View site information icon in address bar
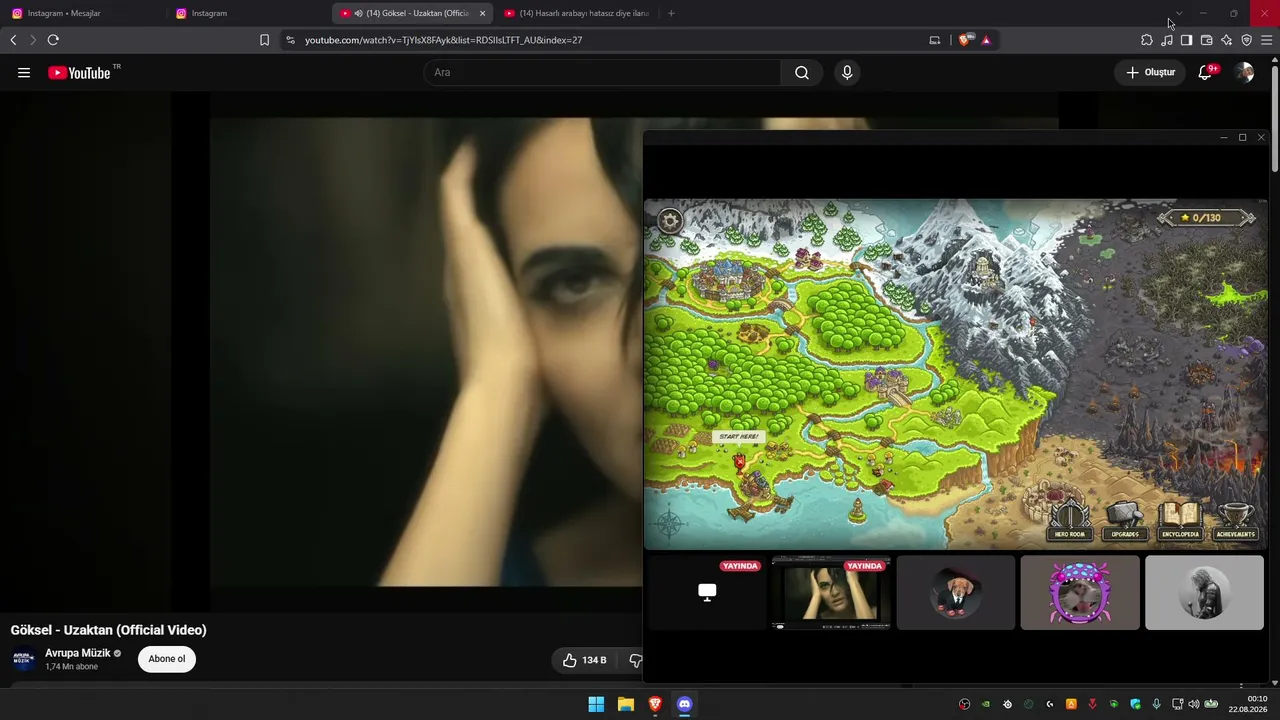 (x=290, y=40)
